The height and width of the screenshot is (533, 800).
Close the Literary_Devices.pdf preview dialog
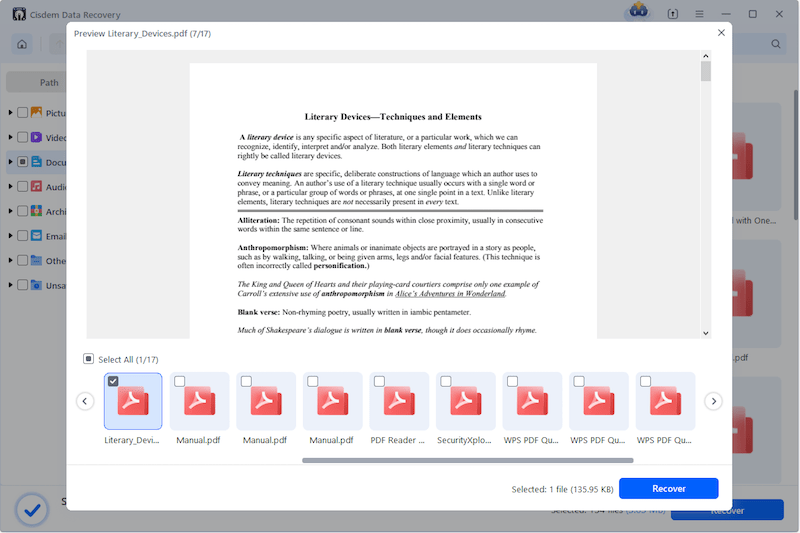point(721,33)
